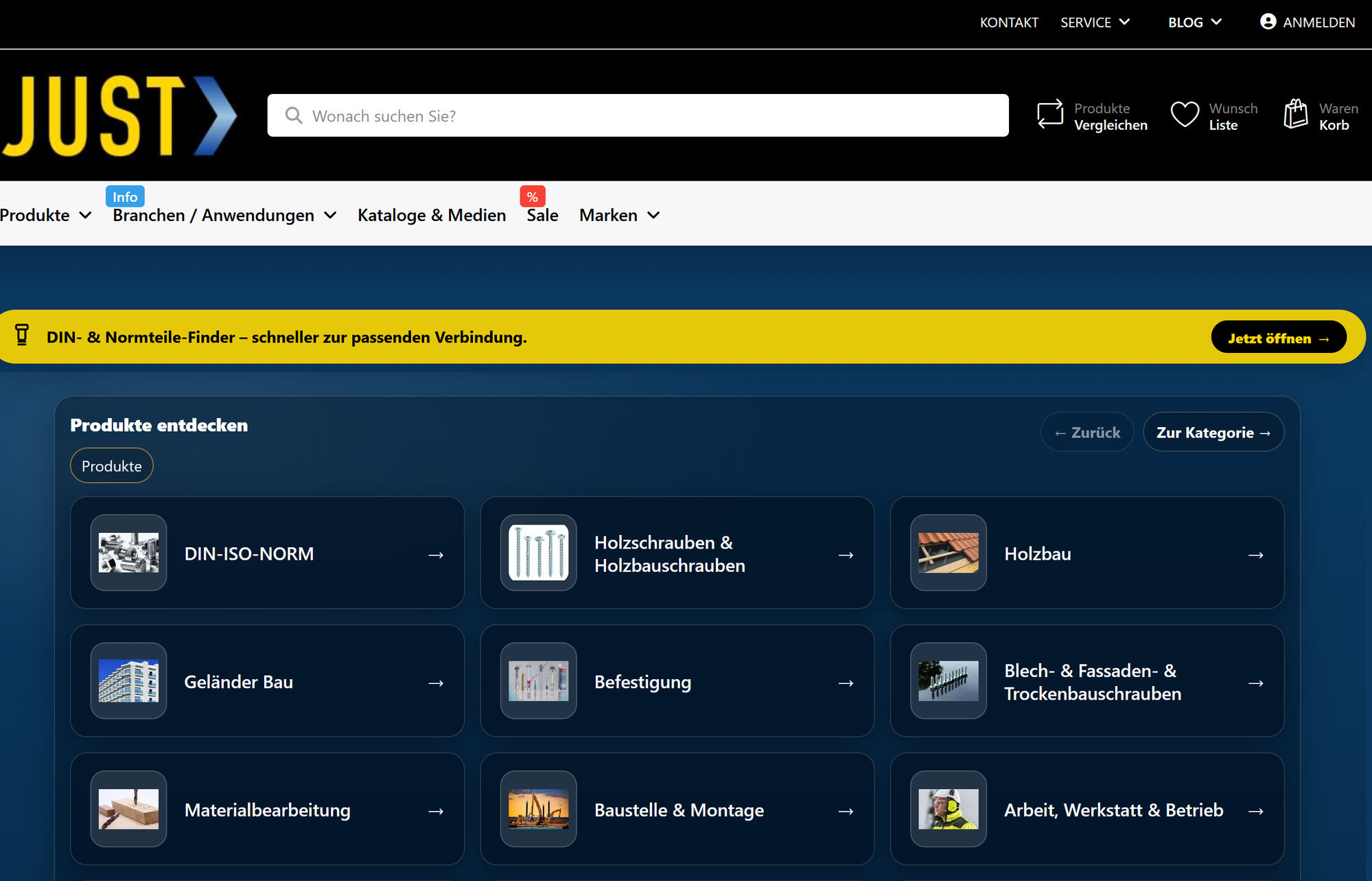The height and width of the screenshot is (881, 1372).
Task: Click the Materialbearbeitung category label
Action: click(x=268, y=810)
